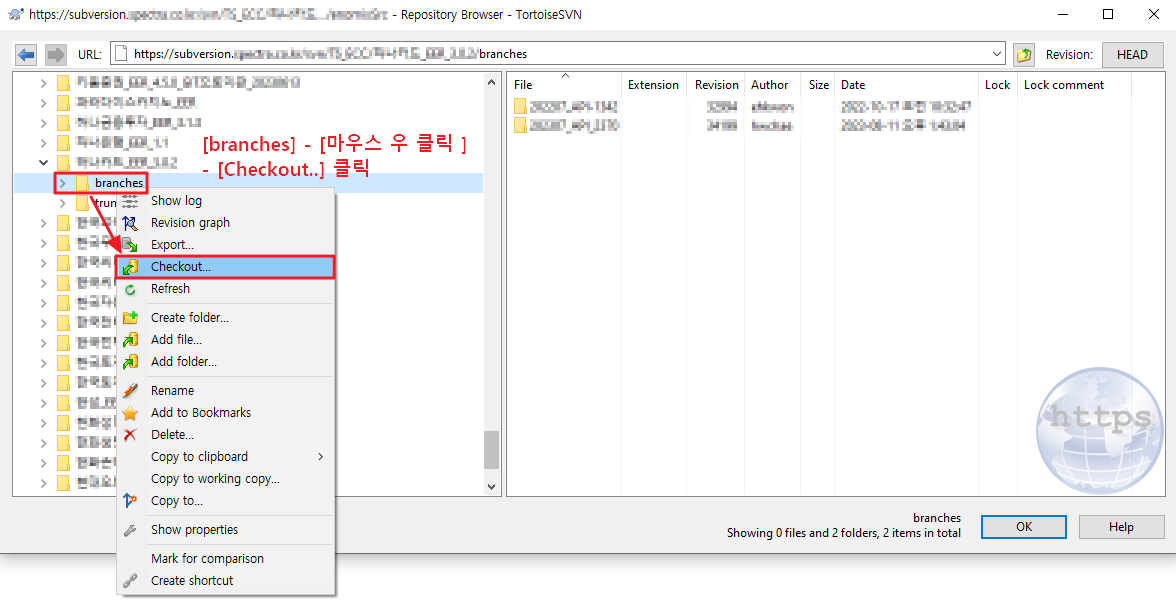Viewport: 1176px width, 602px height.
Task: Choose Refresh from context menu
Action: click(226, 289)
